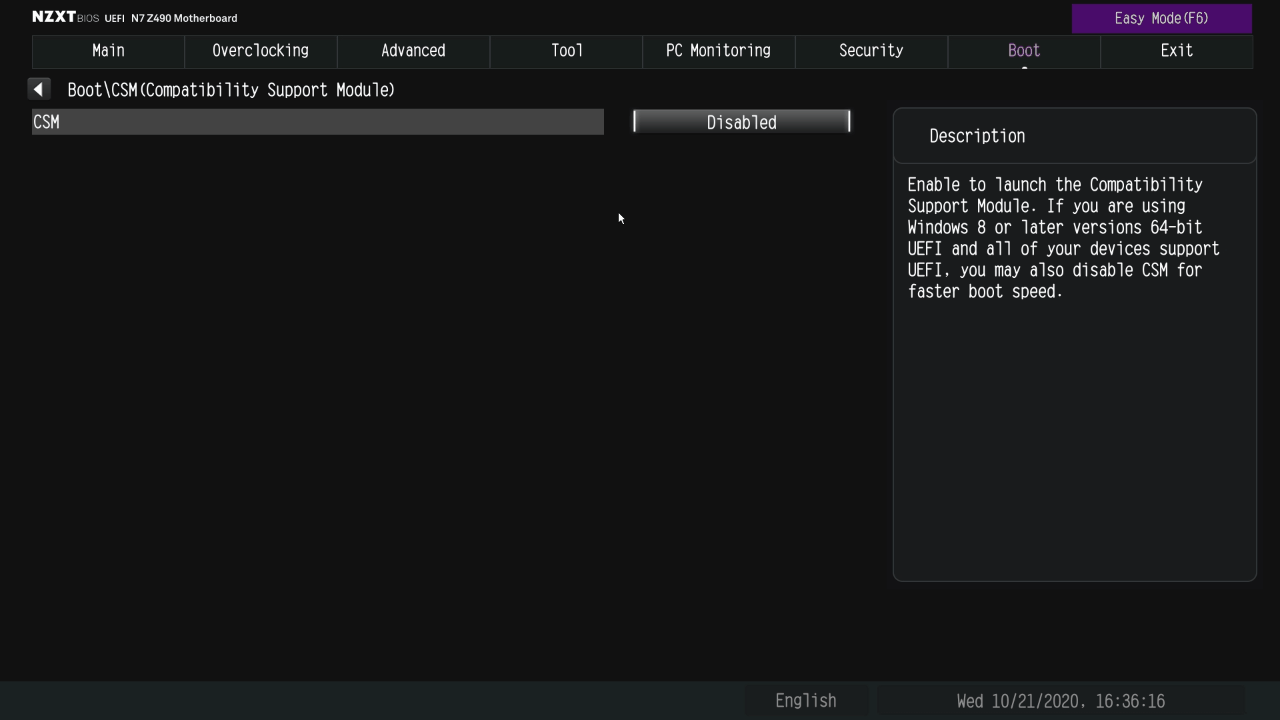Change the language from English

805,701
